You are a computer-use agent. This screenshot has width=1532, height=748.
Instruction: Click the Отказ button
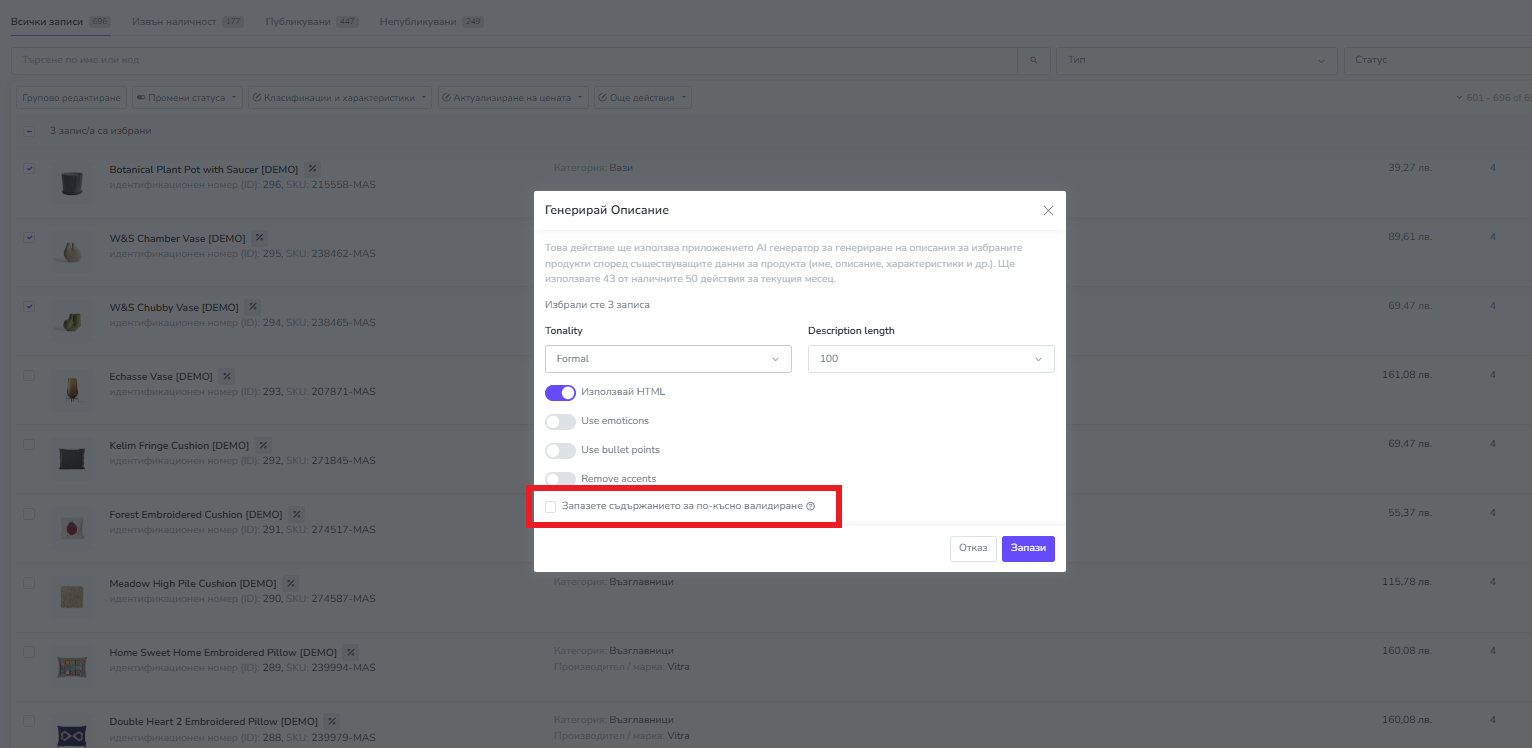coord(973,549)
